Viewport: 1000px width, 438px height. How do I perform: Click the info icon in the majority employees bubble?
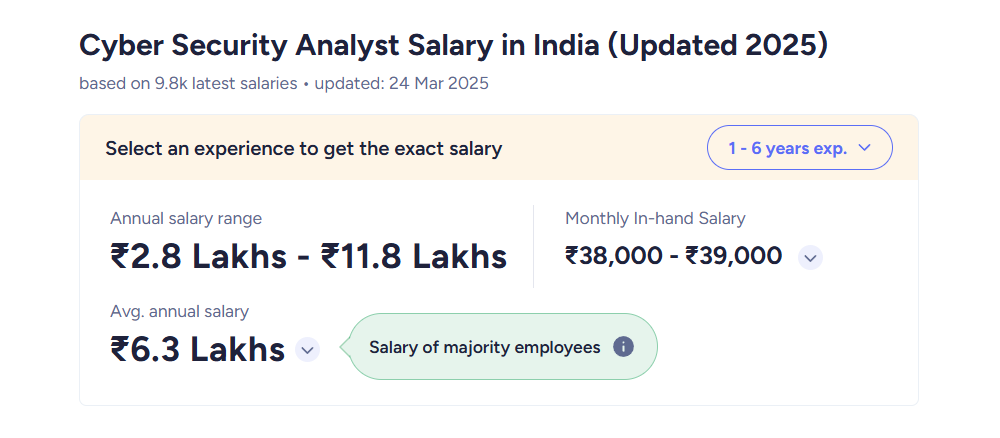[x=623, y=347]
